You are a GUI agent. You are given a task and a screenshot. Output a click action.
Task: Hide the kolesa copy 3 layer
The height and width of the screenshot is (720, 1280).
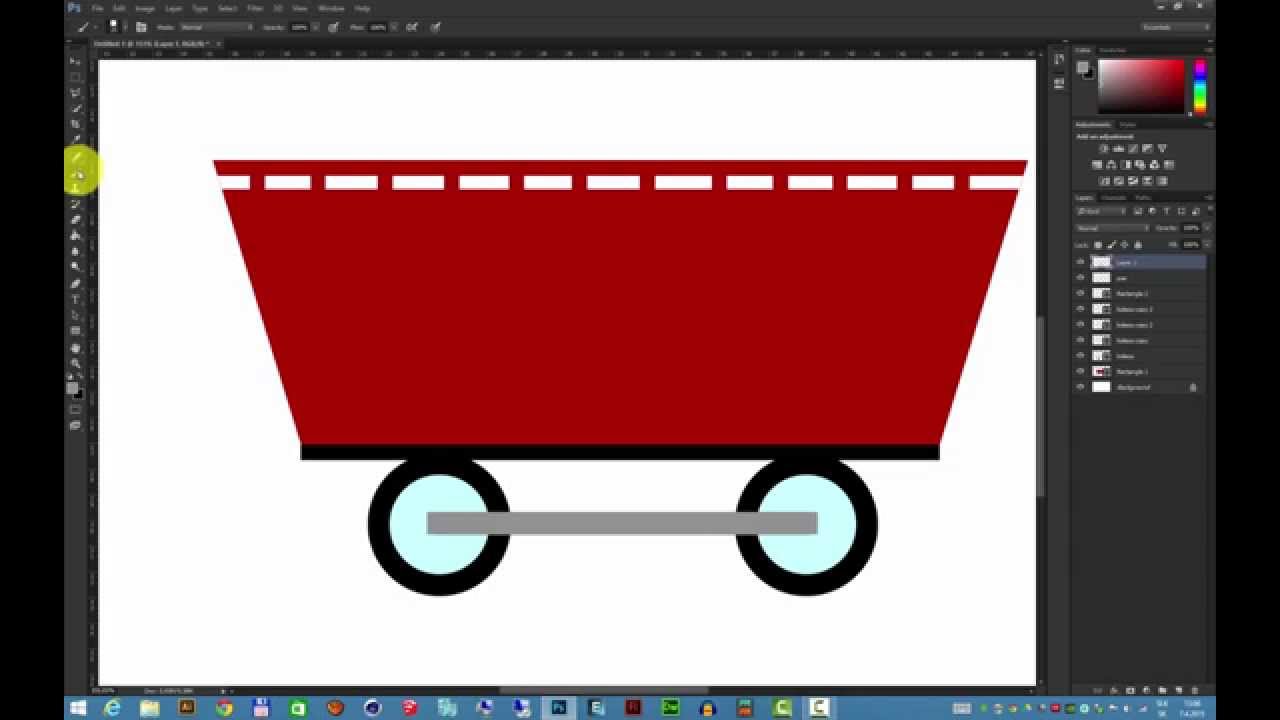tap(1080, 309)
